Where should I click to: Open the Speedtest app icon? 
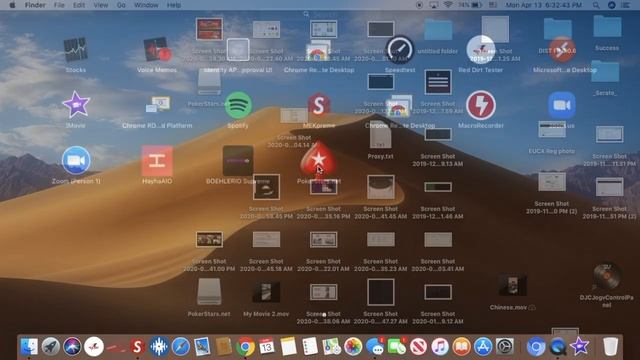[x=400, y=50]
